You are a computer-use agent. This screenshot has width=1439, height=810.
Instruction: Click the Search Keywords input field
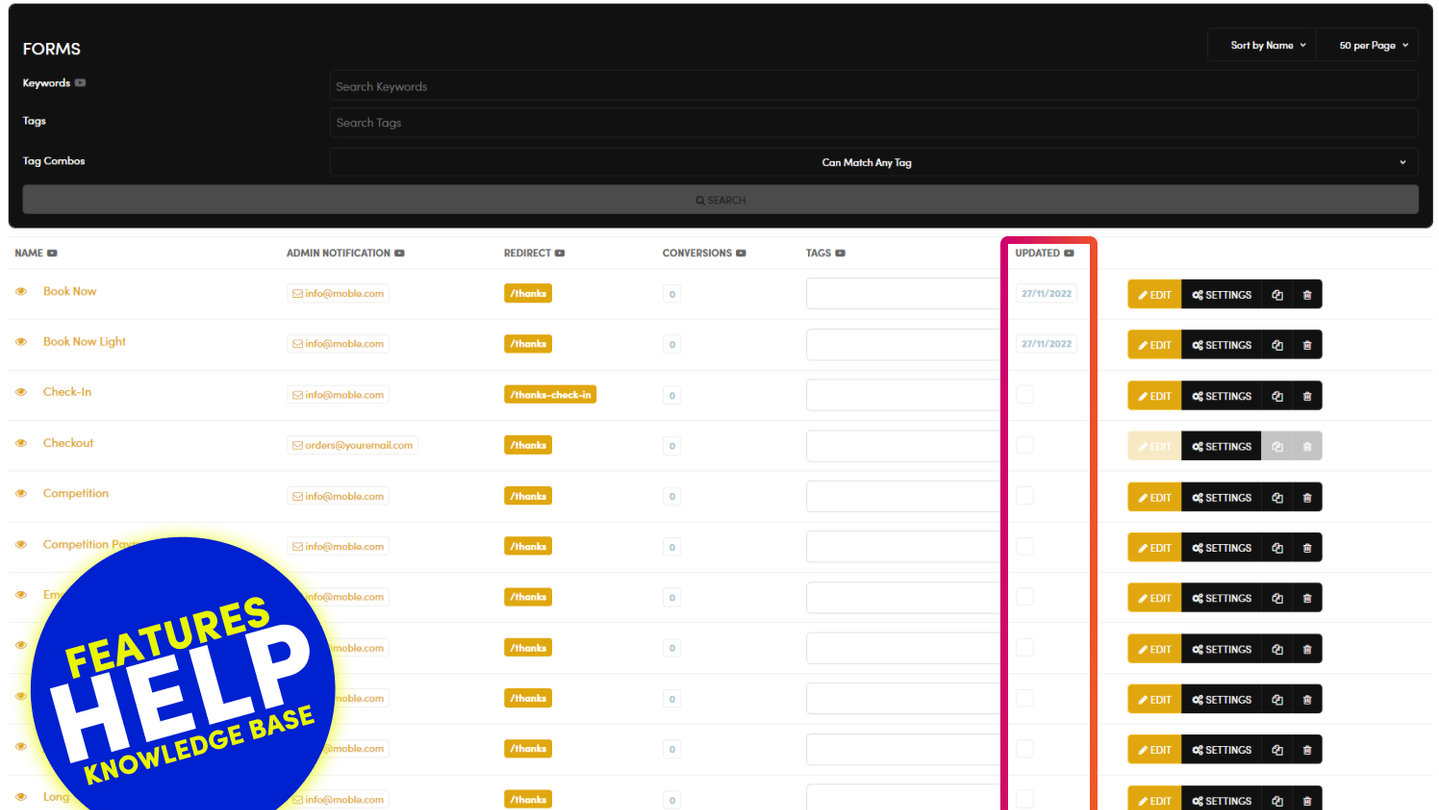pos(873,86)
